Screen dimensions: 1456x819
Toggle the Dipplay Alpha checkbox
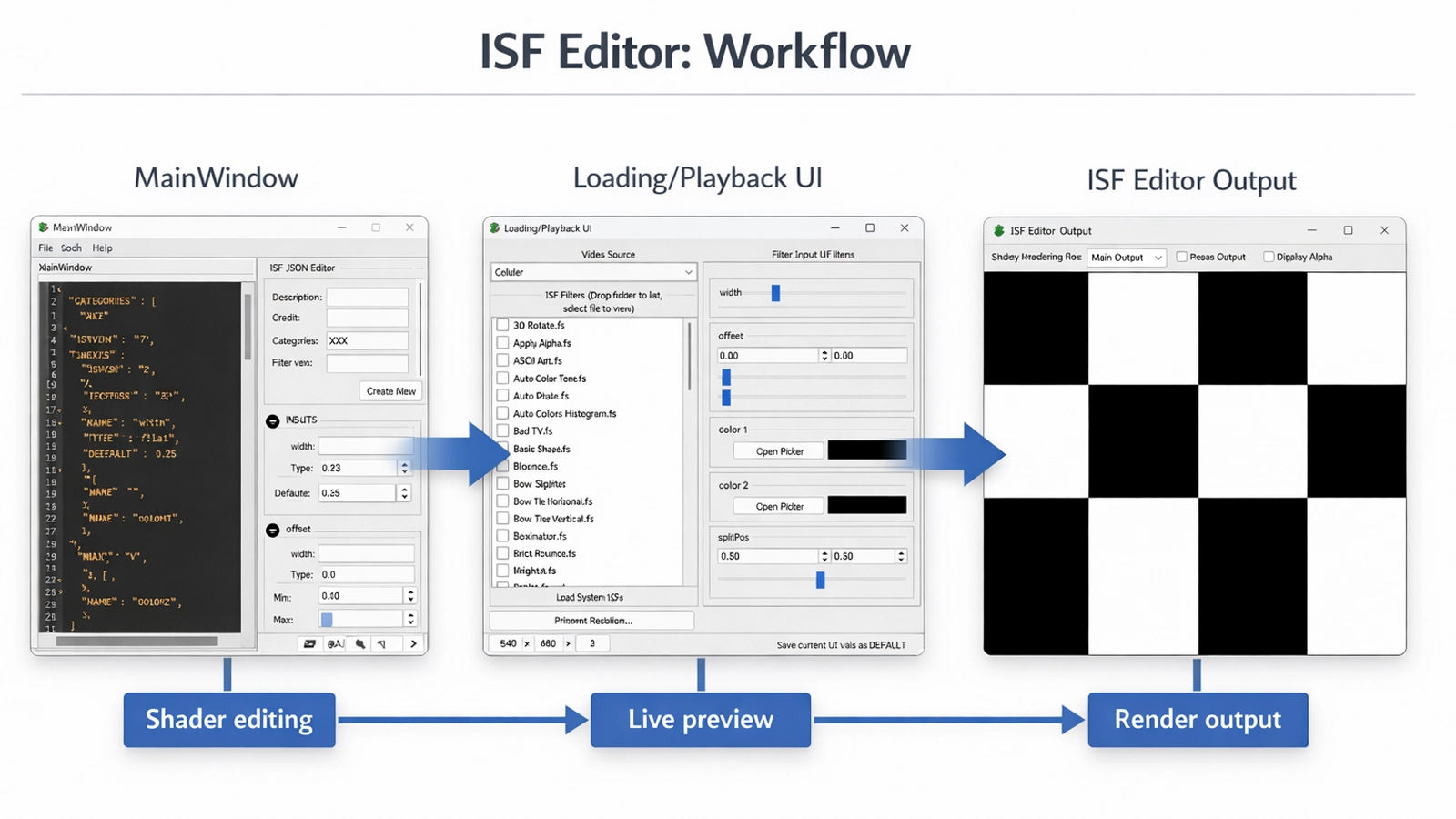[x=1269, y=257]
